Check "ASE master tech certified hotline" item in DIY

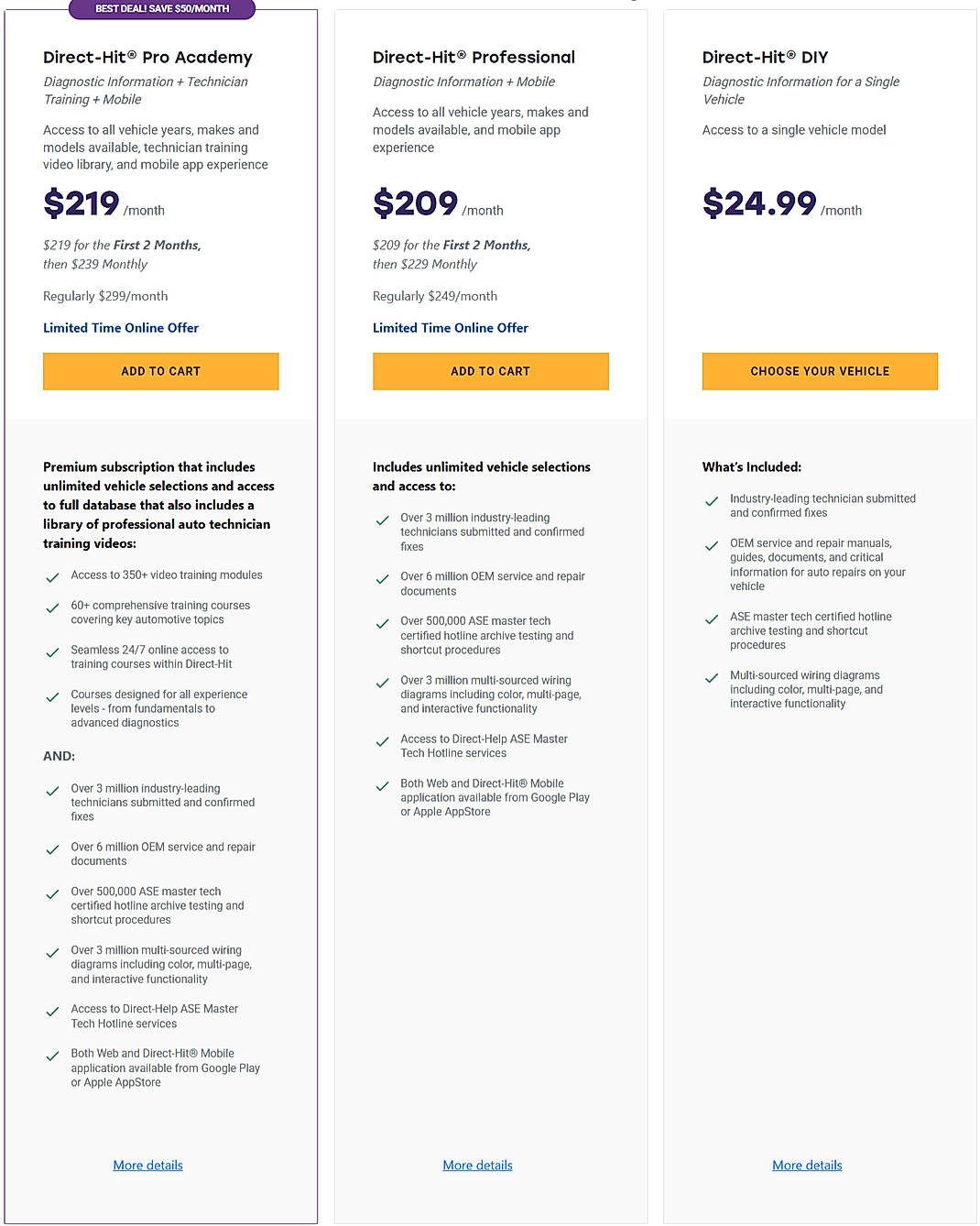click(x=712, y=619)
